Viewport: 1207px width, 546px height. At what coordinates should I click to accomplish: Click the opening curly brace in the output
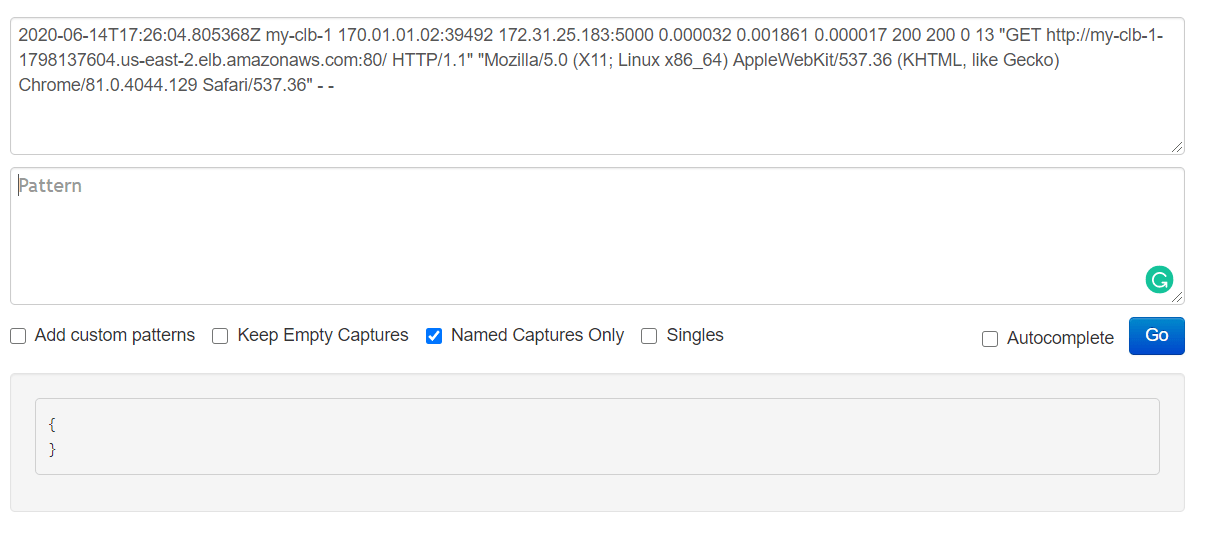tap(52, 424)
